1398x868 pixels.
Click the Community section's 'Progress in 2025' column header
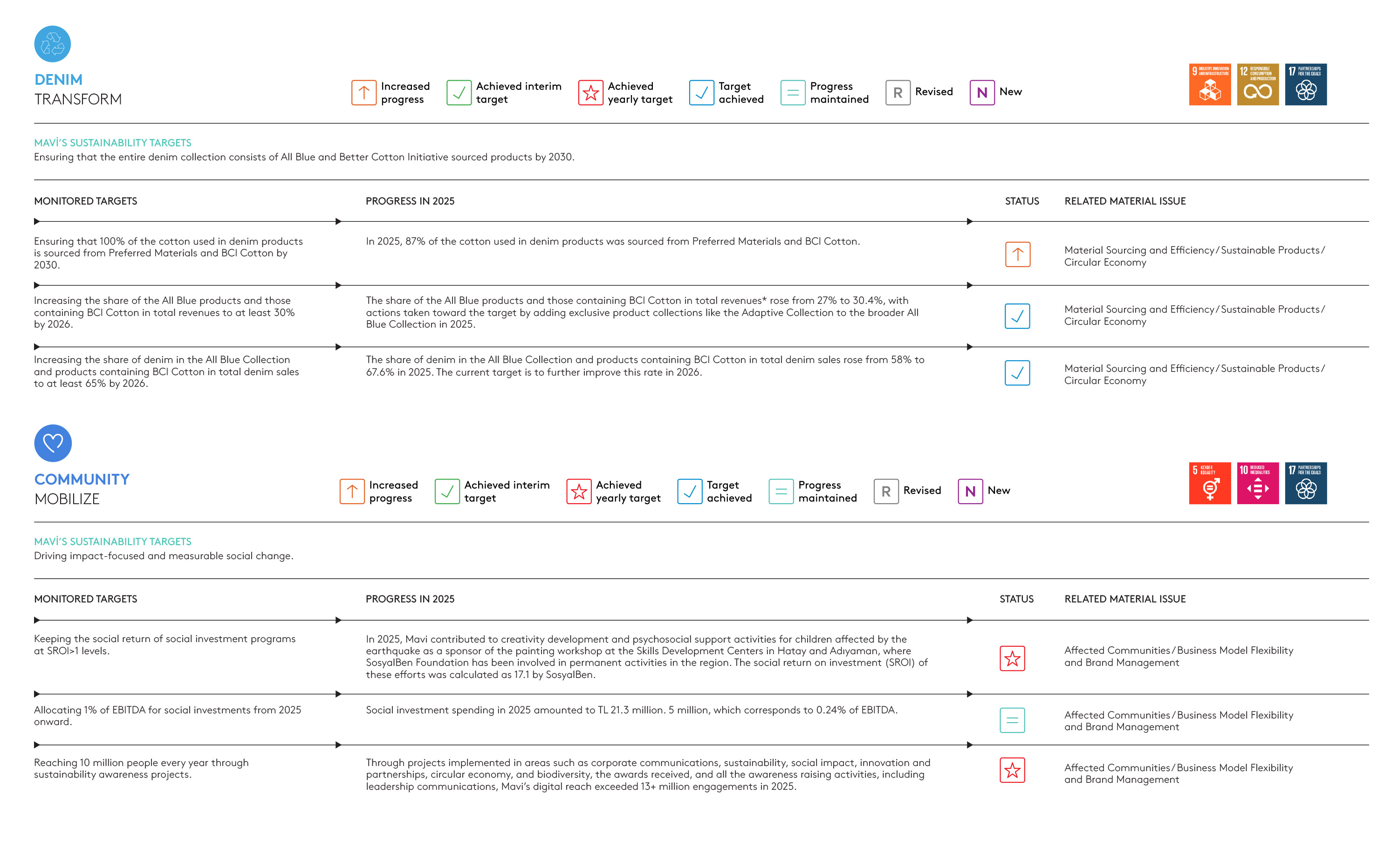point(410,599)
